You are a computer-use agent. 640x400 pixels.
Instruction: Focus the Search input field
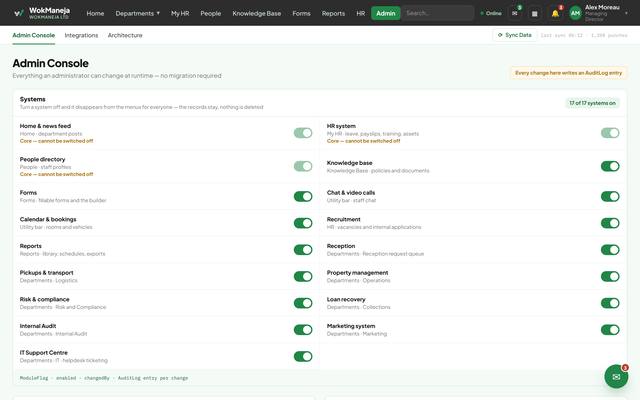[438, 13]
